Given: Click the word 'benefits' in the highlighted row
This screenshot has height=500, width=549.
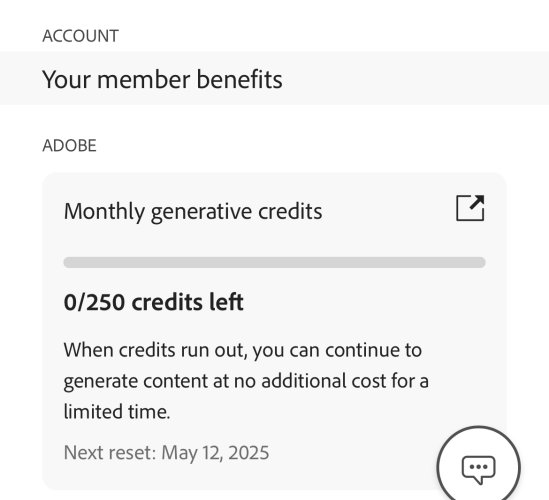Looking at the screenshot, I should tap(239, 79).
